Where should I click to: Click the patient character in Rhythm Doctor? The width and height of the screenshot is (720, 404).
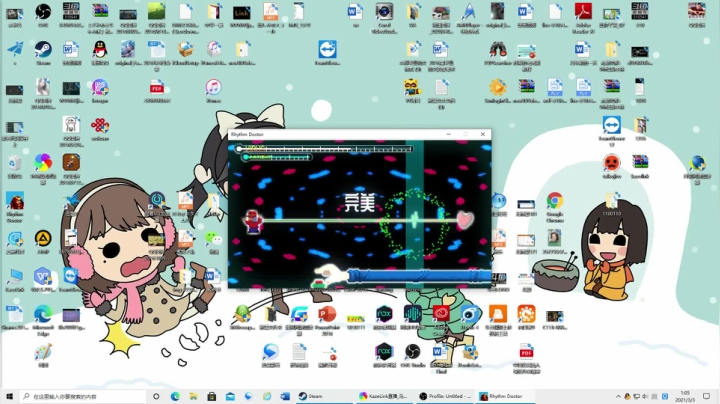[253, 222]
